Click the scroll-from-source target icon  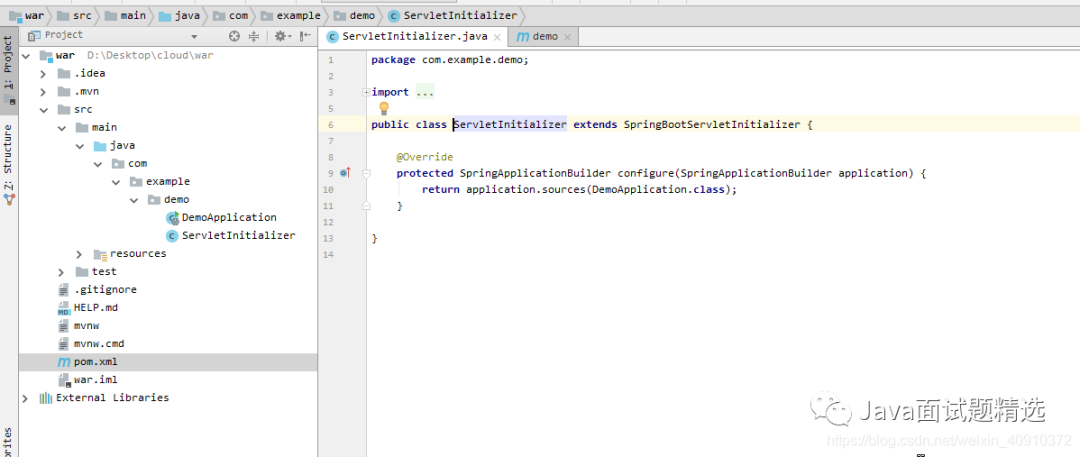[234, 37]
